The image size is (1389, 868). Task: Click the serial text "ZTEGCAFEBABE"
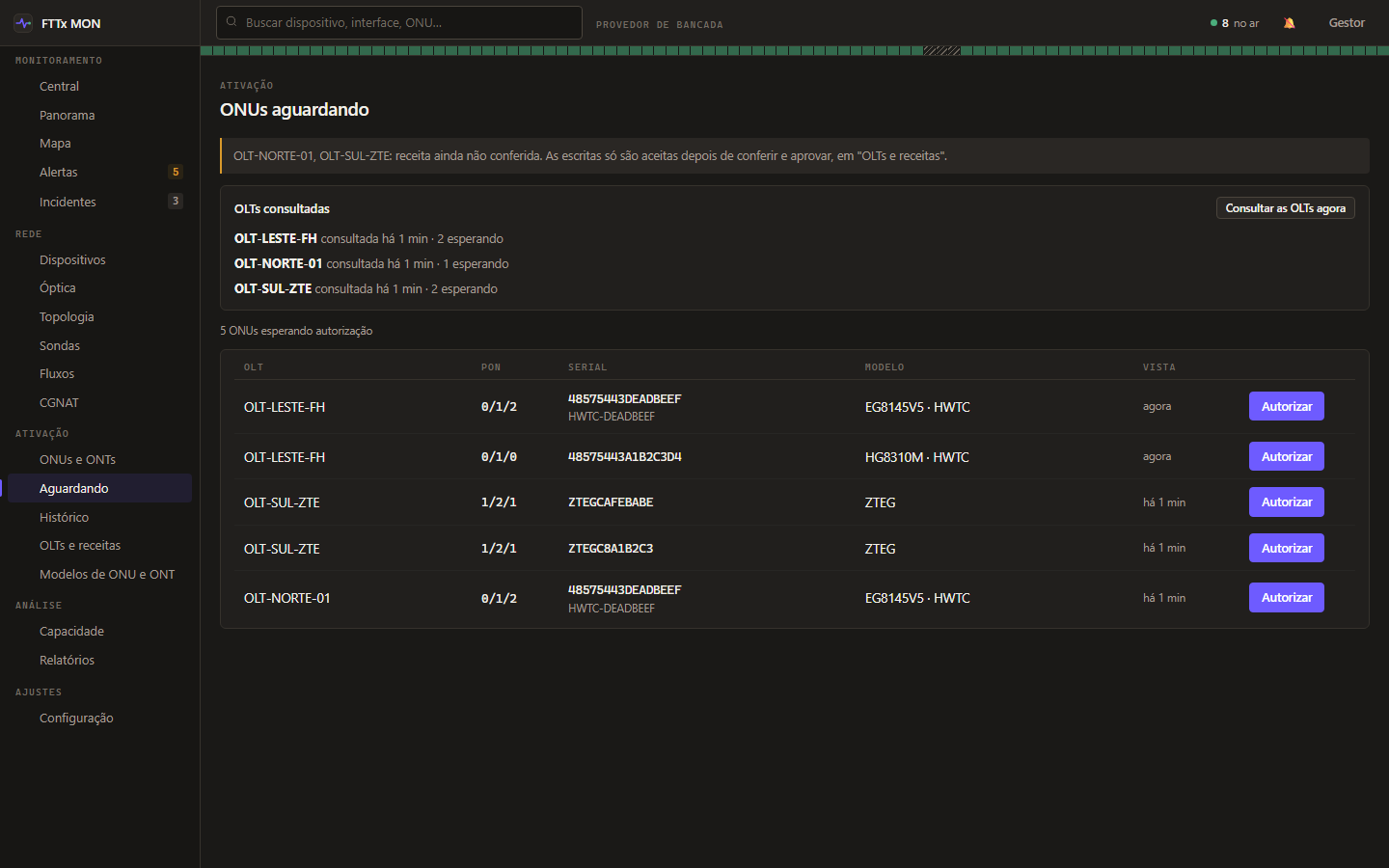(x=611, y=502)
